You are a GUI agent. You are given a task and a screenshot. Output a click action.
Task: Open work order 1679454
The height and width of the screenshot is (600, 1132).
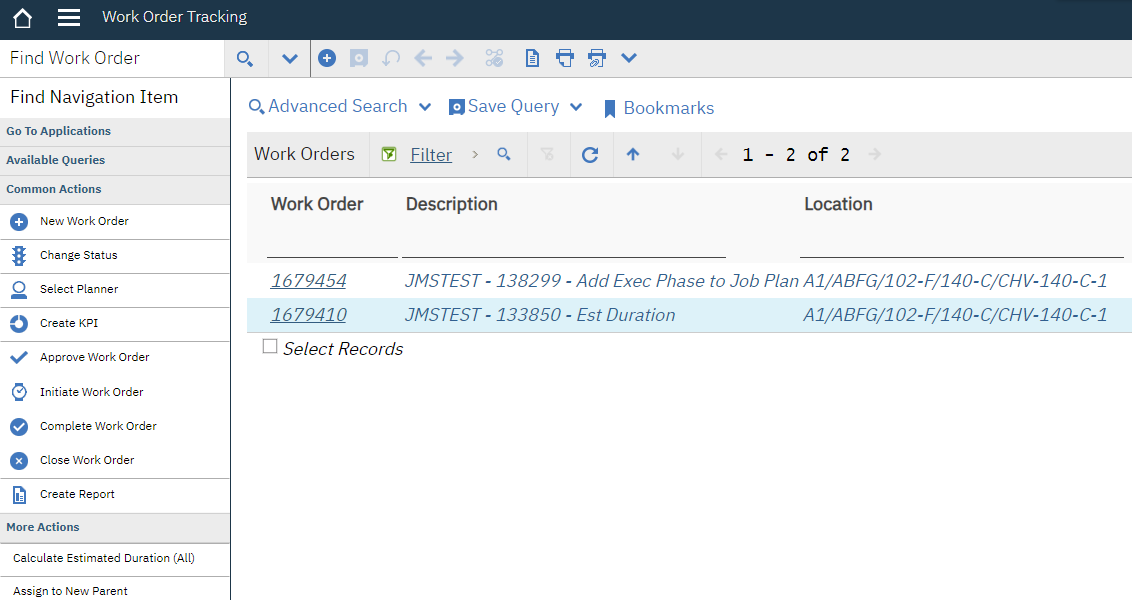(308, 281)
